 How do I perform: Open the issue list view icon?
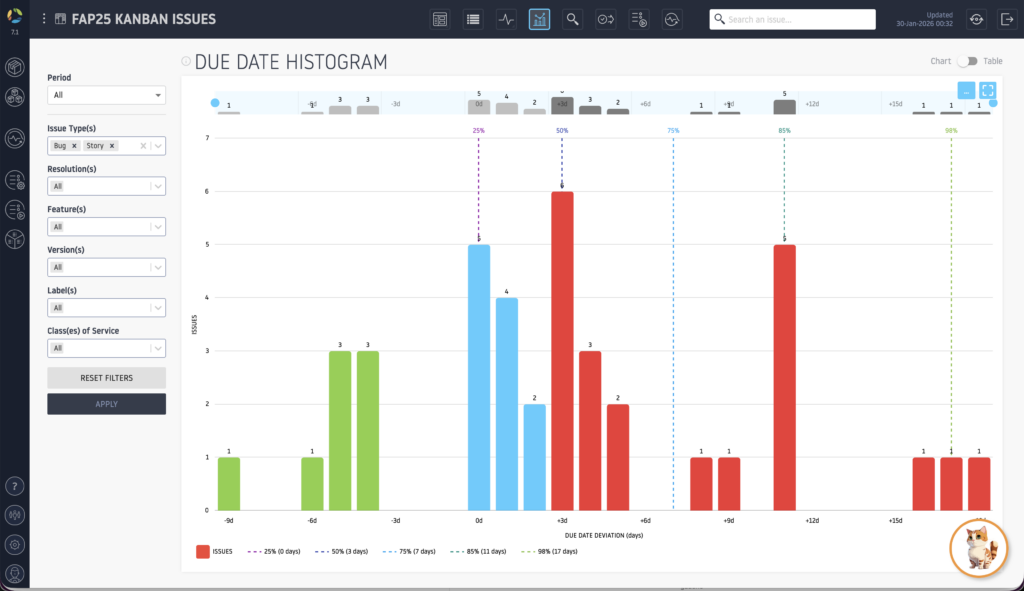pos(473,19)
